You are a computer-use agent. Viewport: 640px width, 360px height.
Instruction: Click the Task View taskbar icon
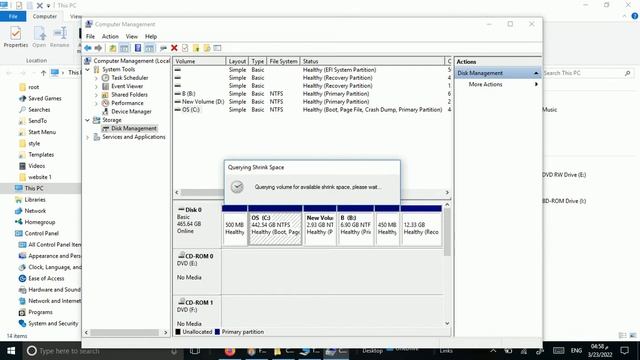pyautogui.click(x=195, y=351)
